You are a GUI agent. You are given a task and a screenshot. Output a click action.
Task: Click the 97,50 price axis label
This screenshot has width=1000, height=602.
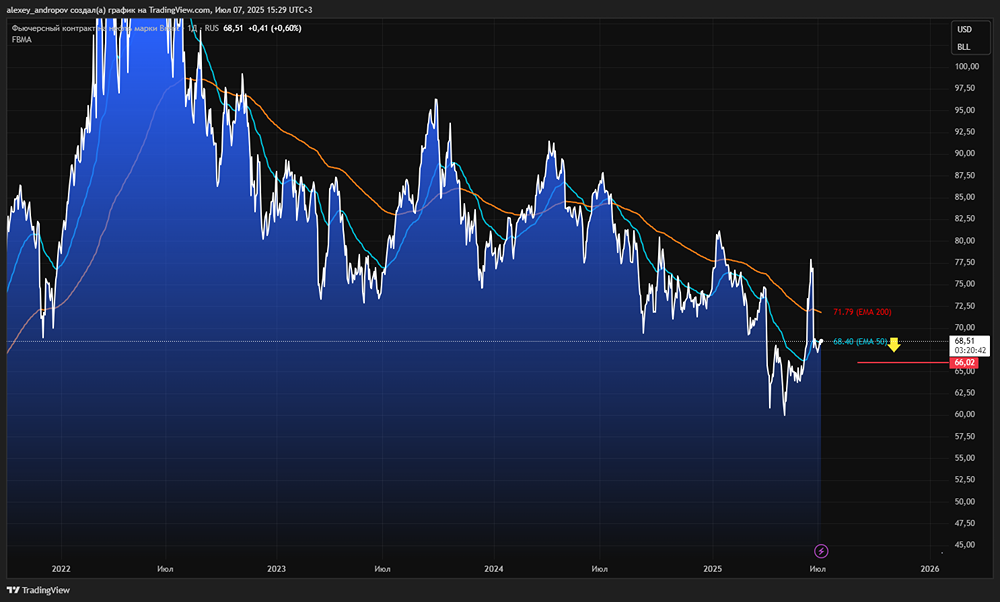965,88
